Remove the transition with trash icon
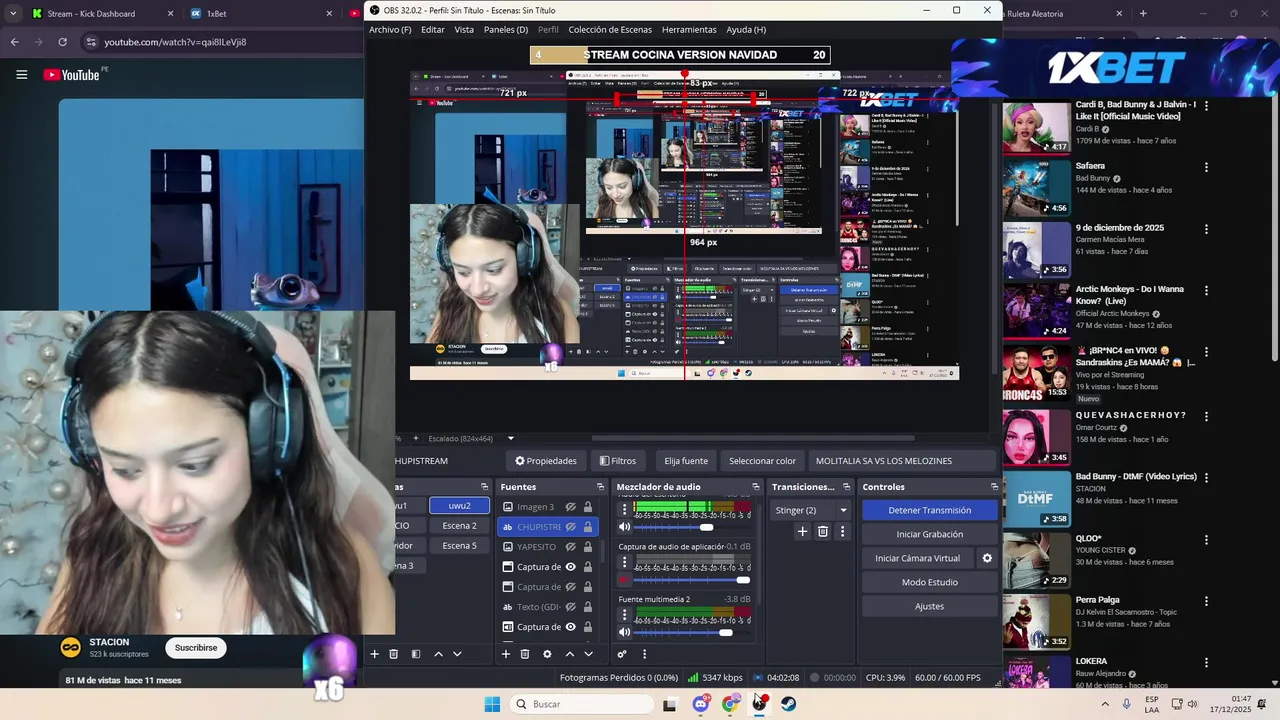The height and width of the screenshot is (720, 1280). click(823, 532)
